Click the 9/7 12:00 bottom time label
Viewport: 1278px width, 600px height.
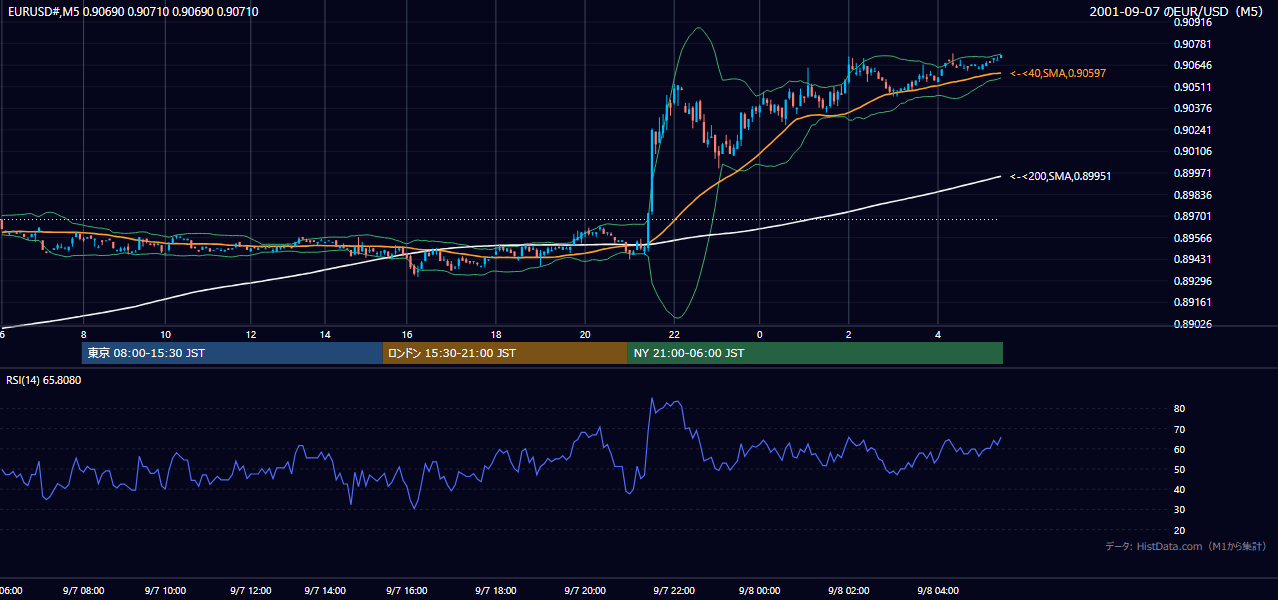click(x=250, y=591)
